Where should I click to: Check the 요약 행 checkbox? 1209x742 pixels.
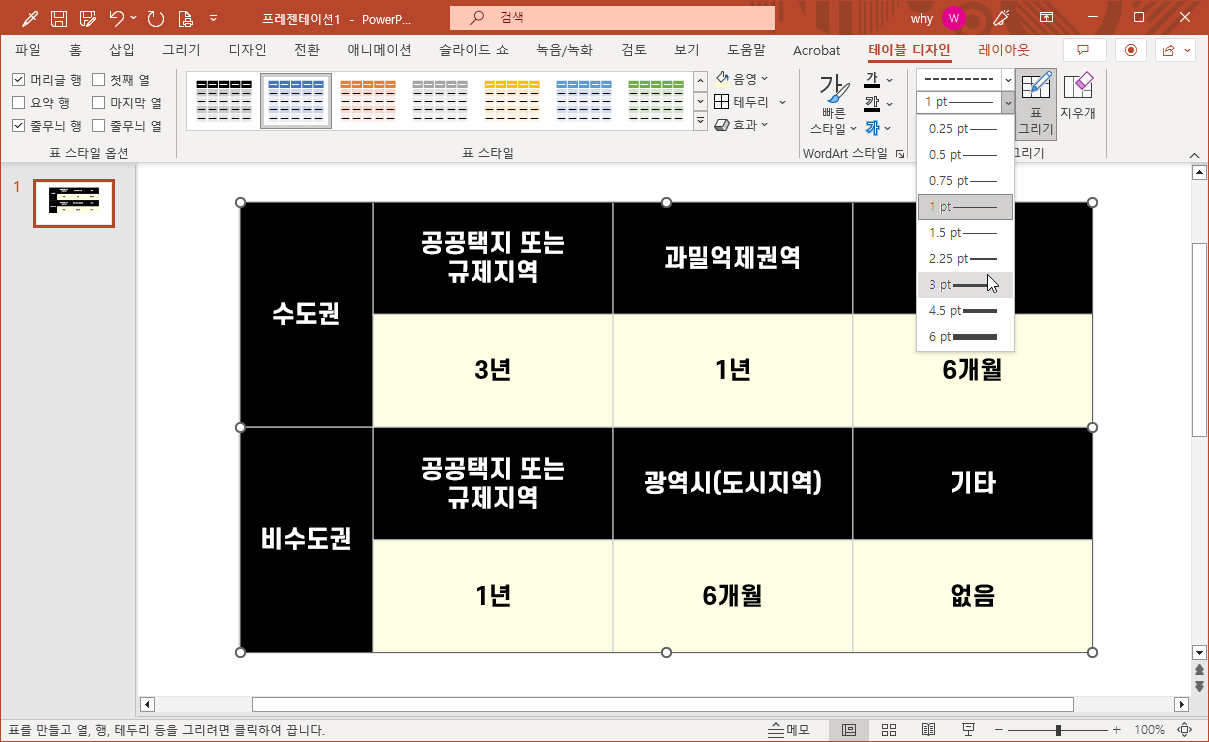pyautogui.click(x=19, y=102)
